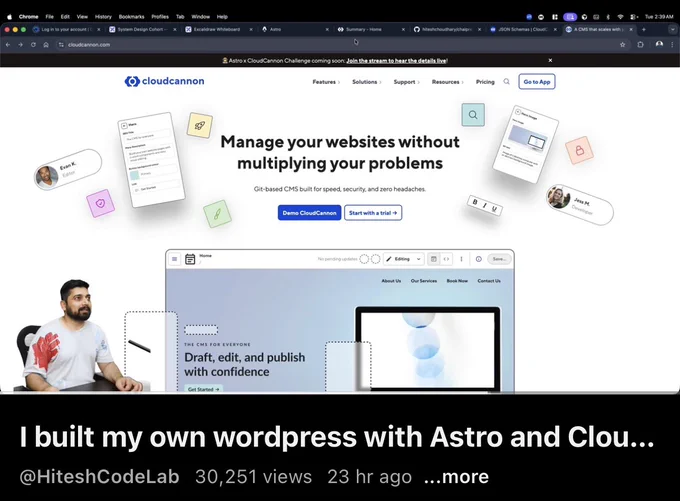The width and height of the screenshot is (680, 501).
Task: Open the Wi-Fi status menu
Action: coord(620,17)
